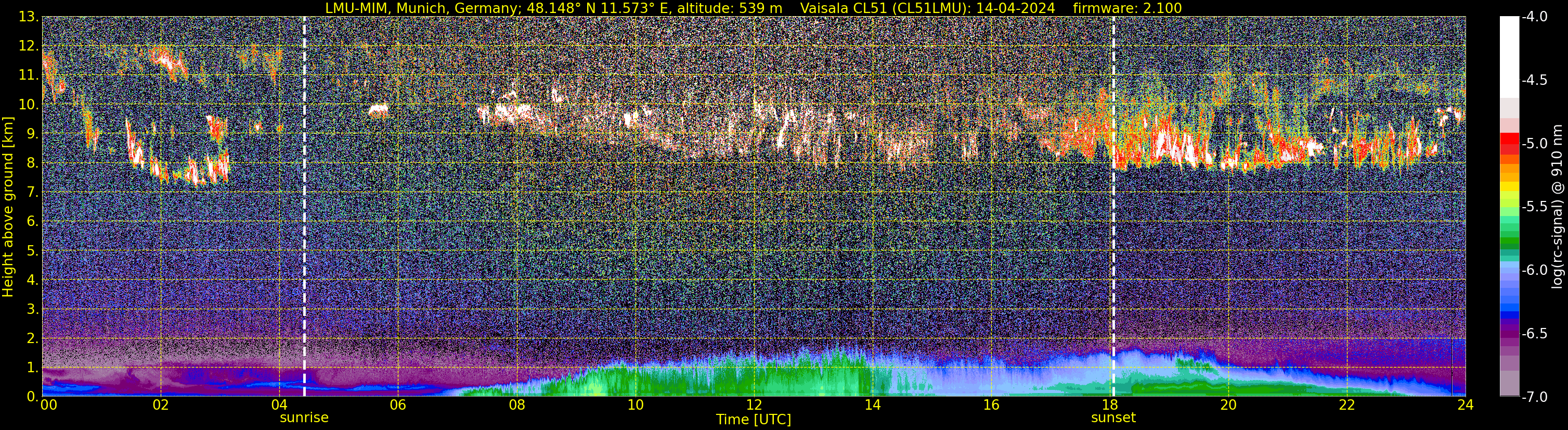Screen dimensions: 1568x430
Task: Click the '08' time tick label
Action: [516, 405]
